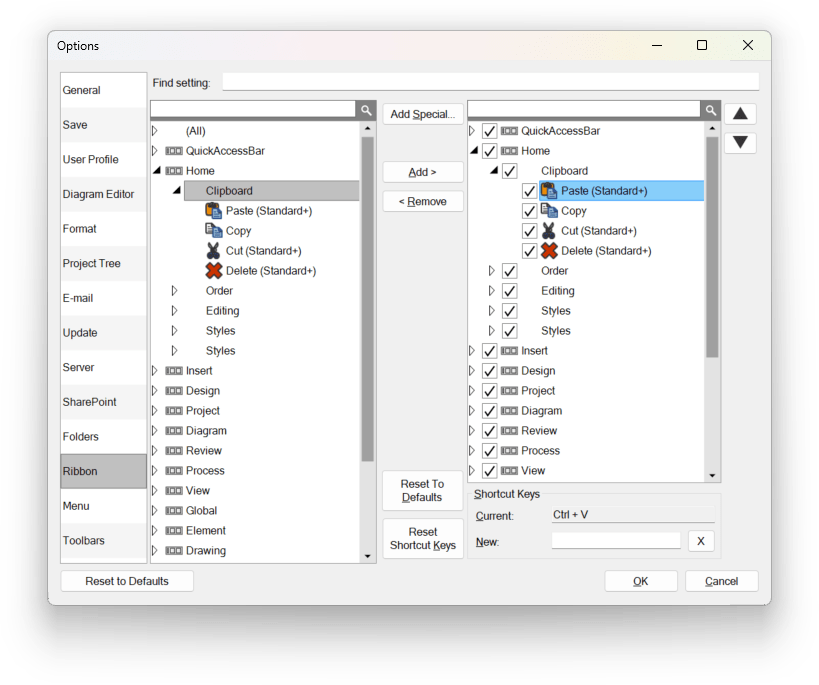Click the Copy command icon
This screenshot has height=685, width=819.
(211, 230)
